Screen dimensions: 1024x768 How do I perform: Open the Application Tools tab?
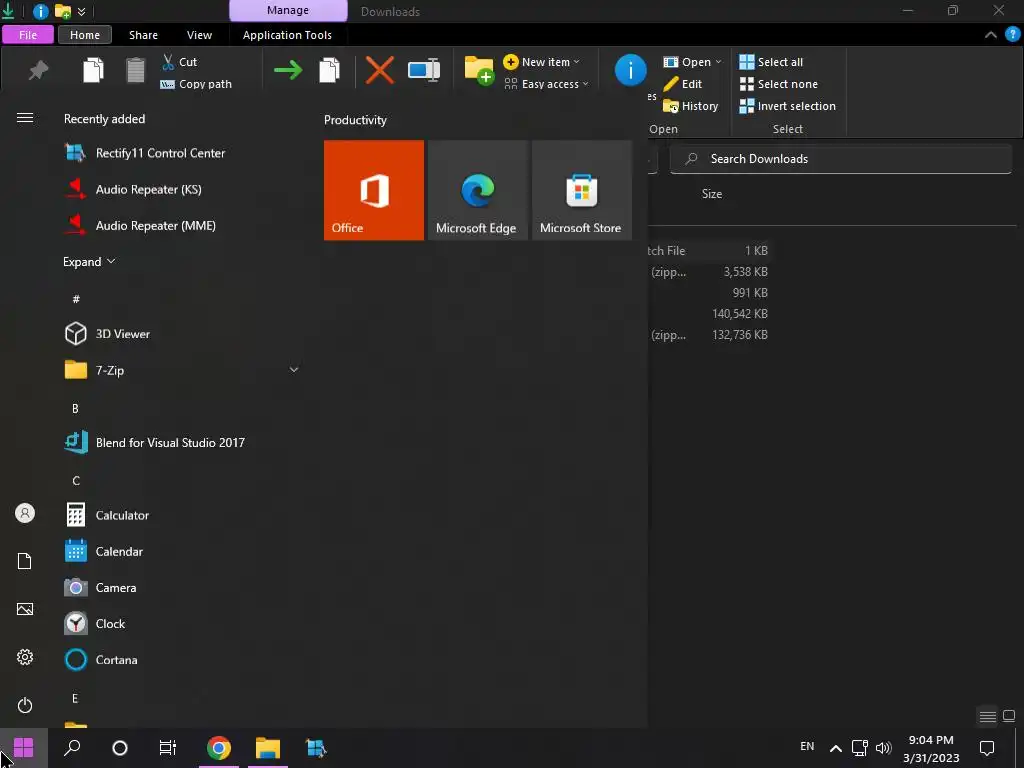coord(287,35)
